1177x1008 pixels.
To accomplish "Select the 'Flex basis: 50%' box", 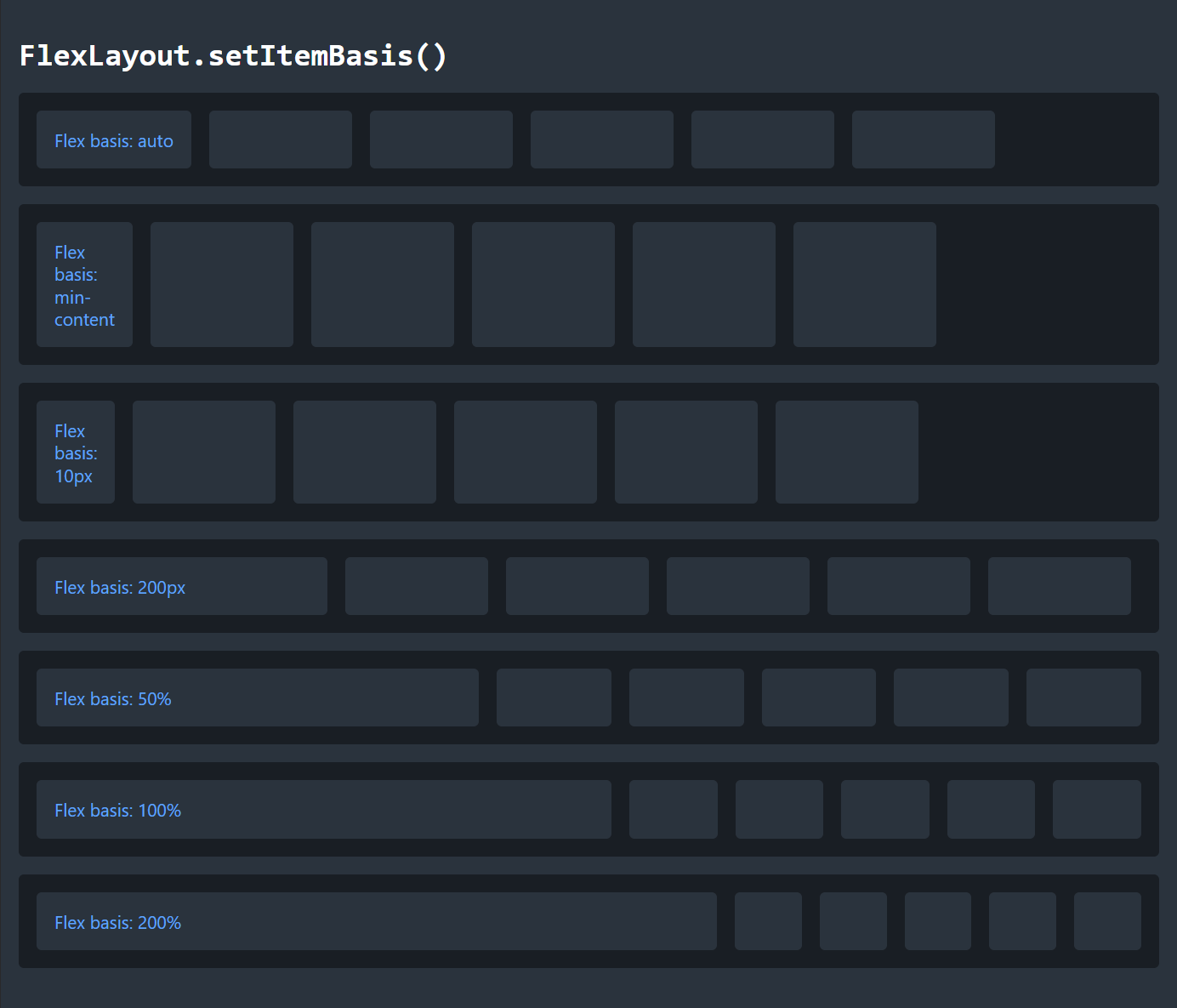I will [x=257, y=698].
